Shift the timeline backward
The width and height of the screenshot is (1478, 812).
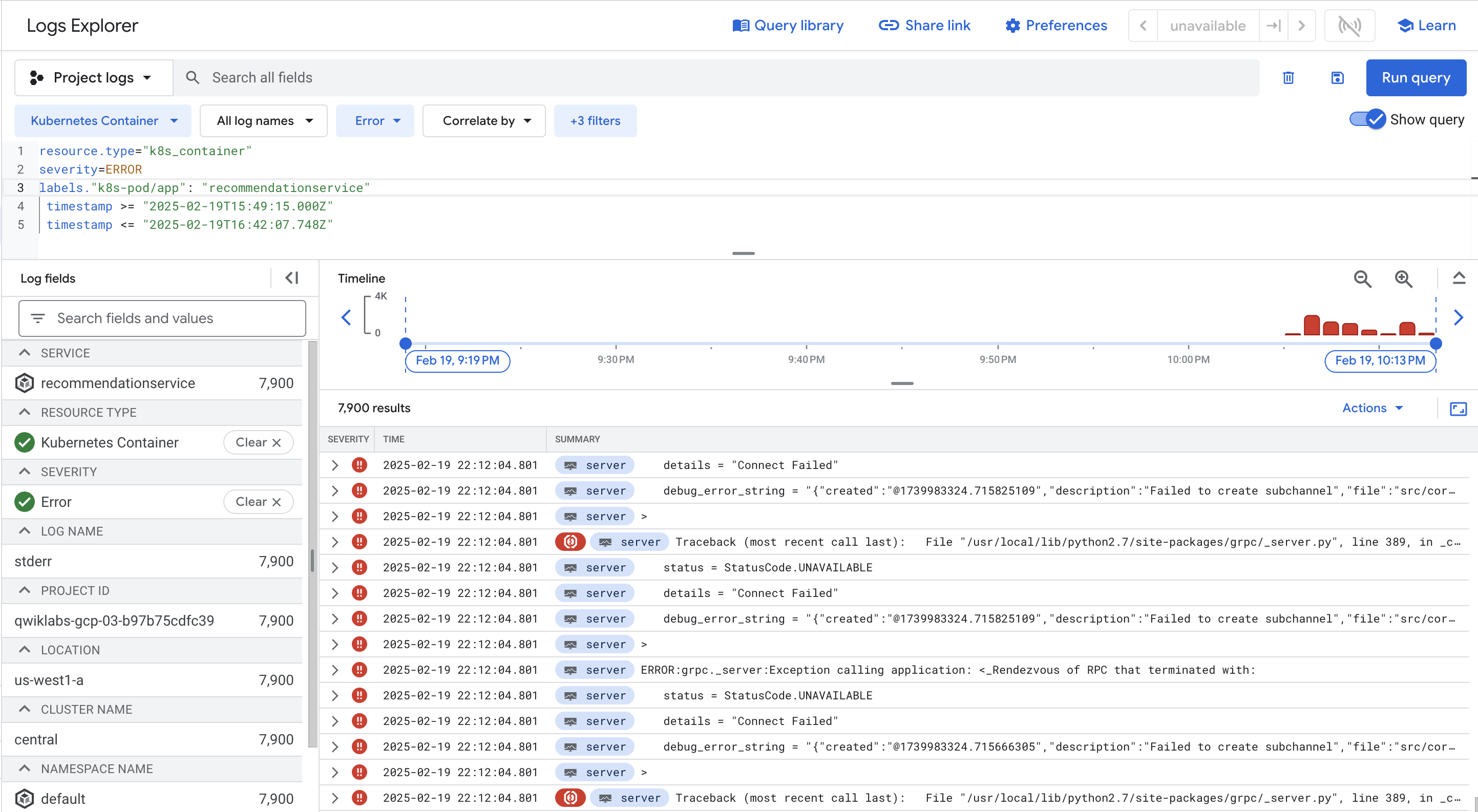pos(346,317)
